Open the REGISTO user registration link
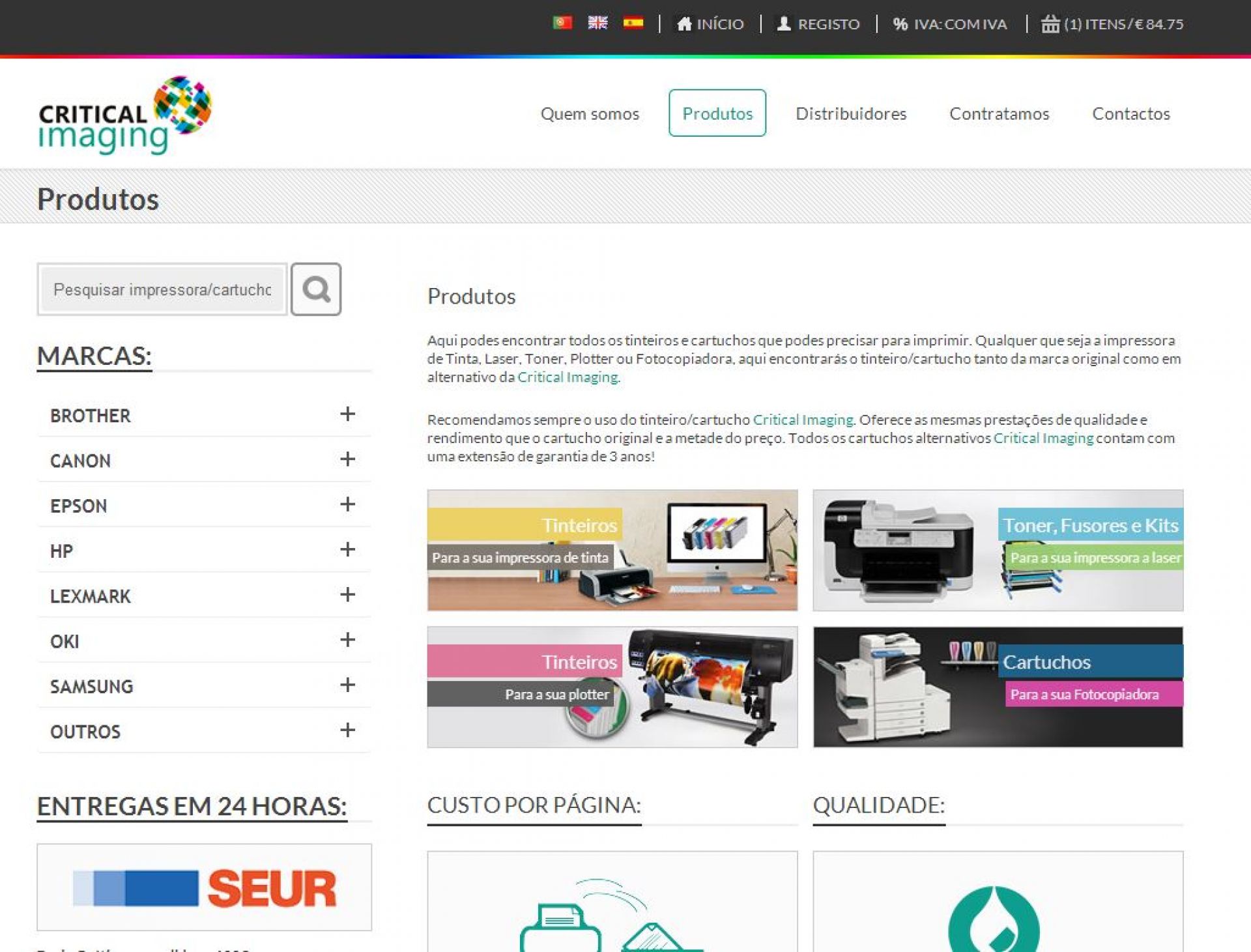The width and height of the screenshot is (1251, 952). click(x=818, y=24)
